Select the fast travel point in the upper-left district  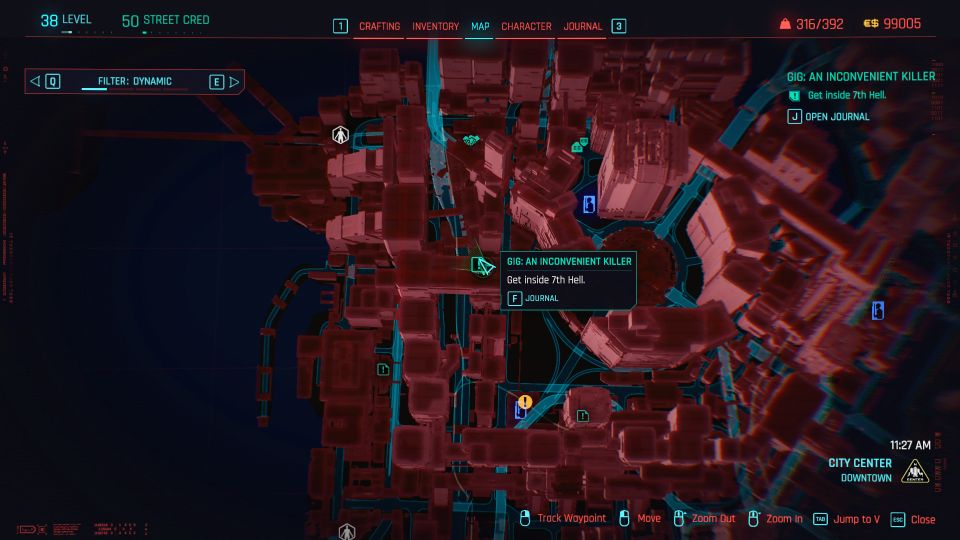coord(340,135)
